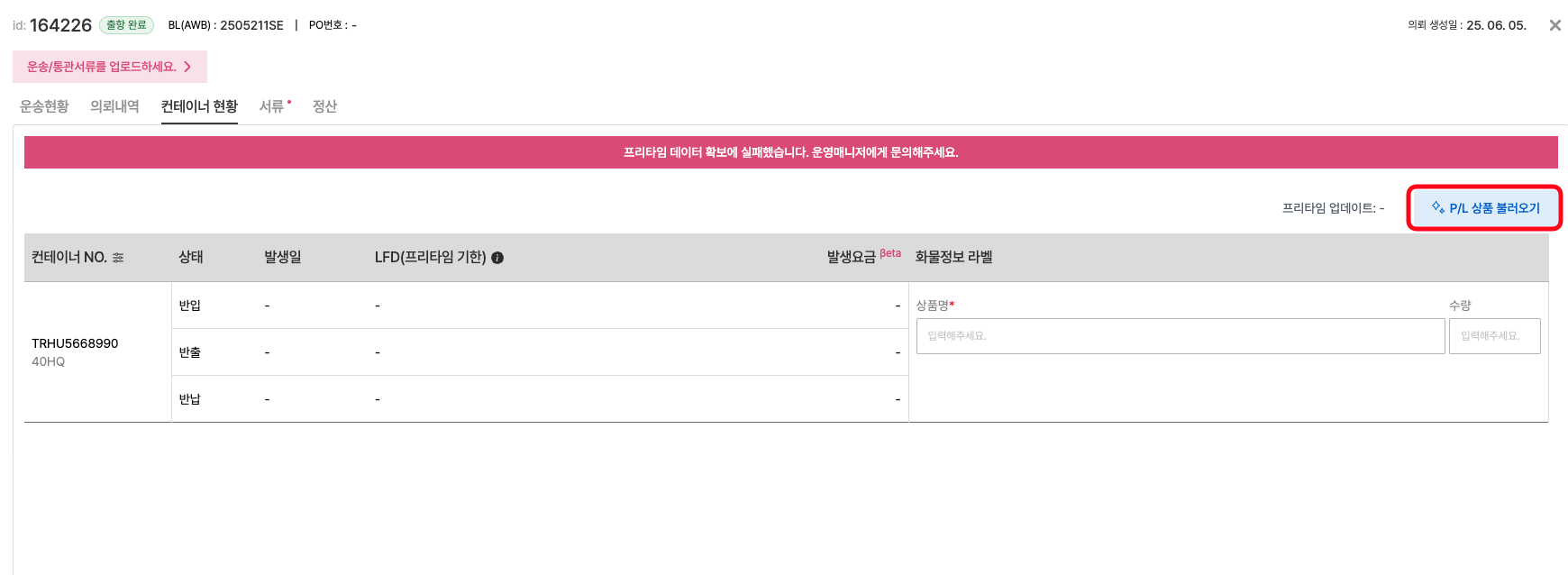This screenshot has height=575, width=1568.
Task: Open the 의뢰내역 tab
Action: pos(114,106)
